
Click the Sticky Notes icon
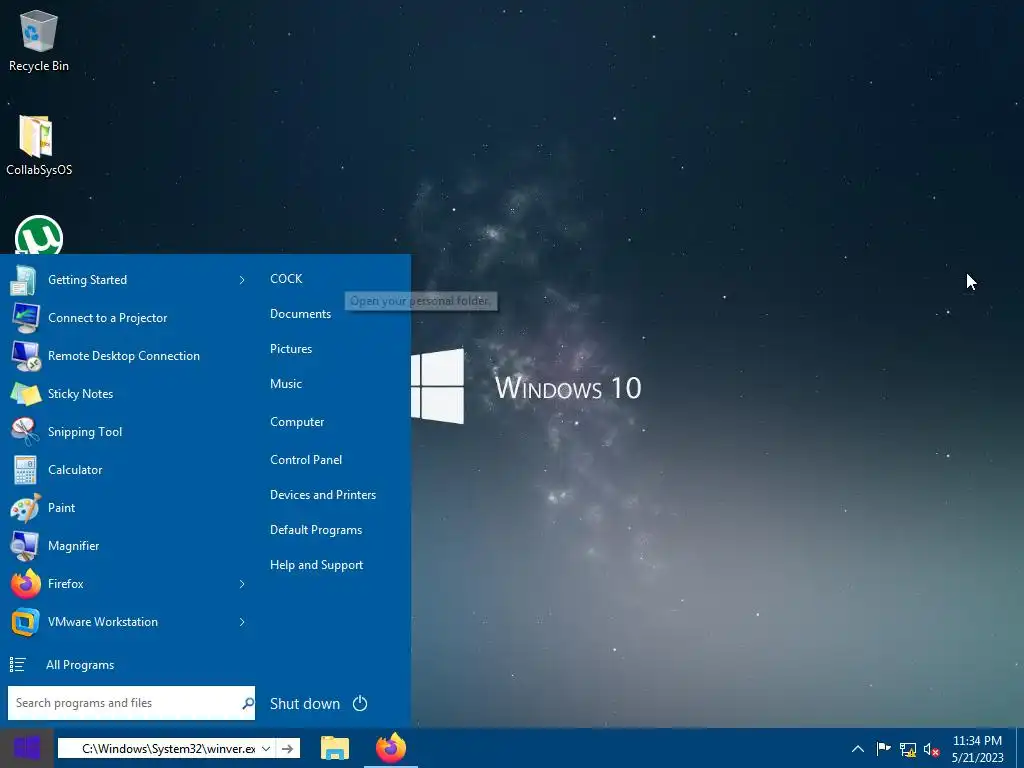(x=25, y=394)
